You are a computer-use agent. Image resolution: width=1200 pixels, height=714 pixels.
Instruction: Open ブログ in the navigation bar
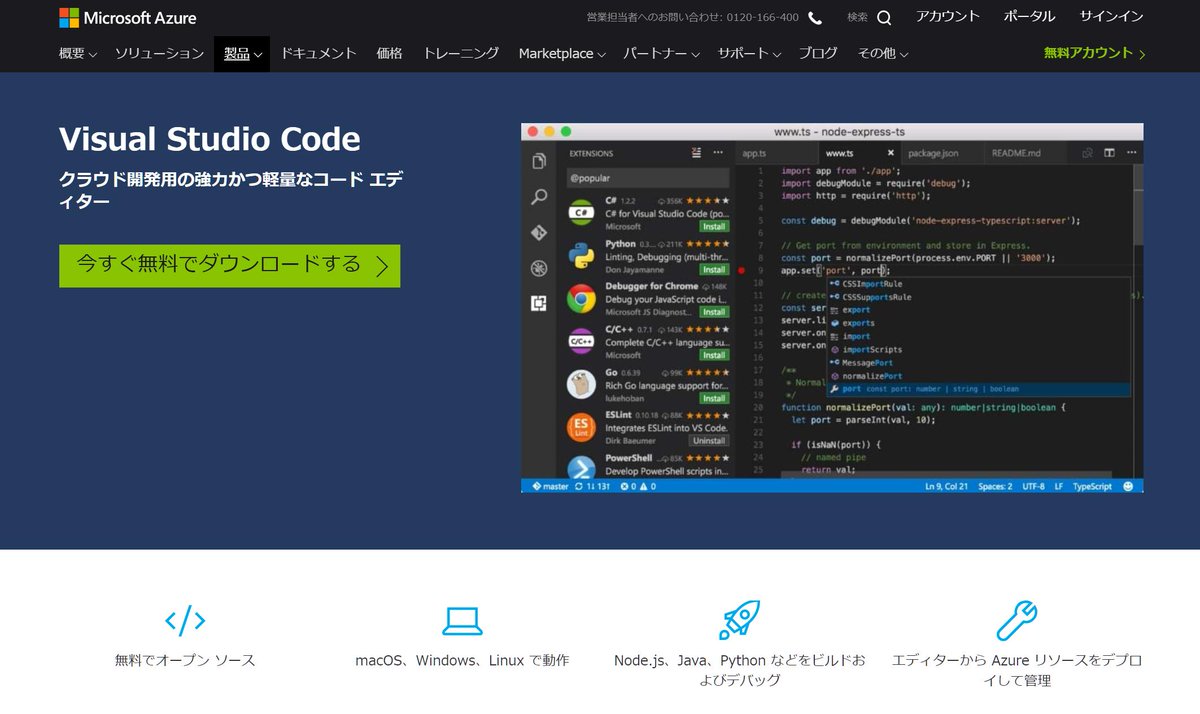coord(818,54)
